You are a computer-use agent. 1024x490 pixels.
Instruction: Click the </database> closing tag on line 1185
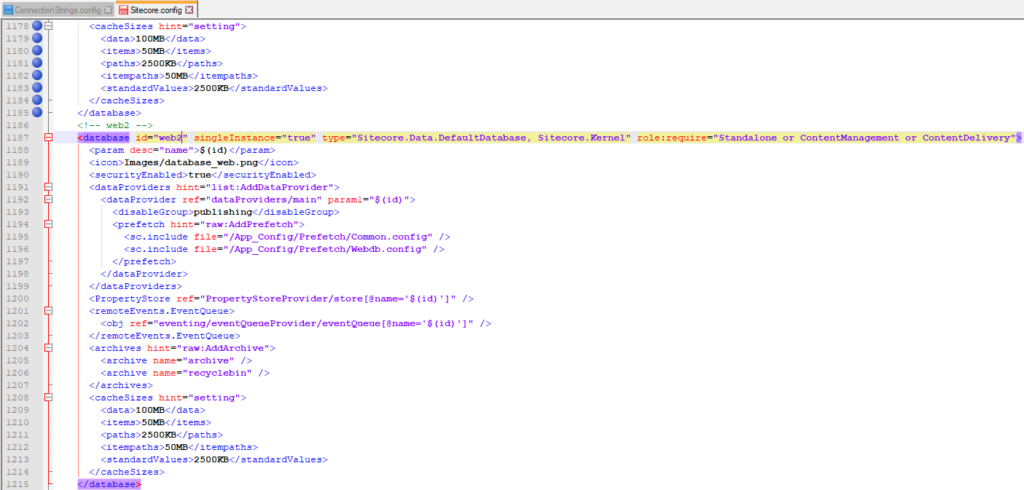[x=108, y=113]
